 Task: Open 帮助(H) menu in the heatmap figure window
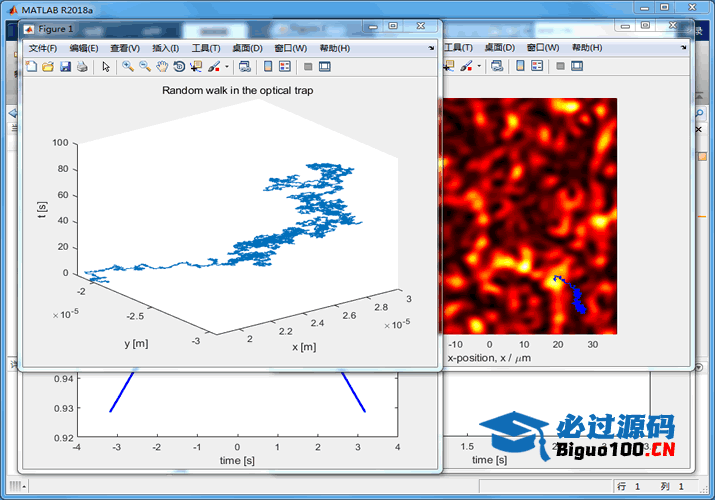[x=587, y=47]
